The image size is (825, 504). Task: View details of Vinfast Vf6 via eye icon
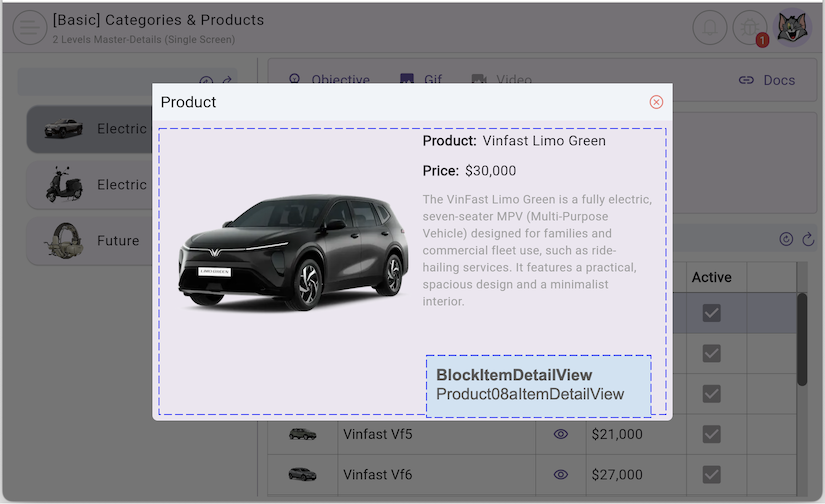(x=561, y=474)
